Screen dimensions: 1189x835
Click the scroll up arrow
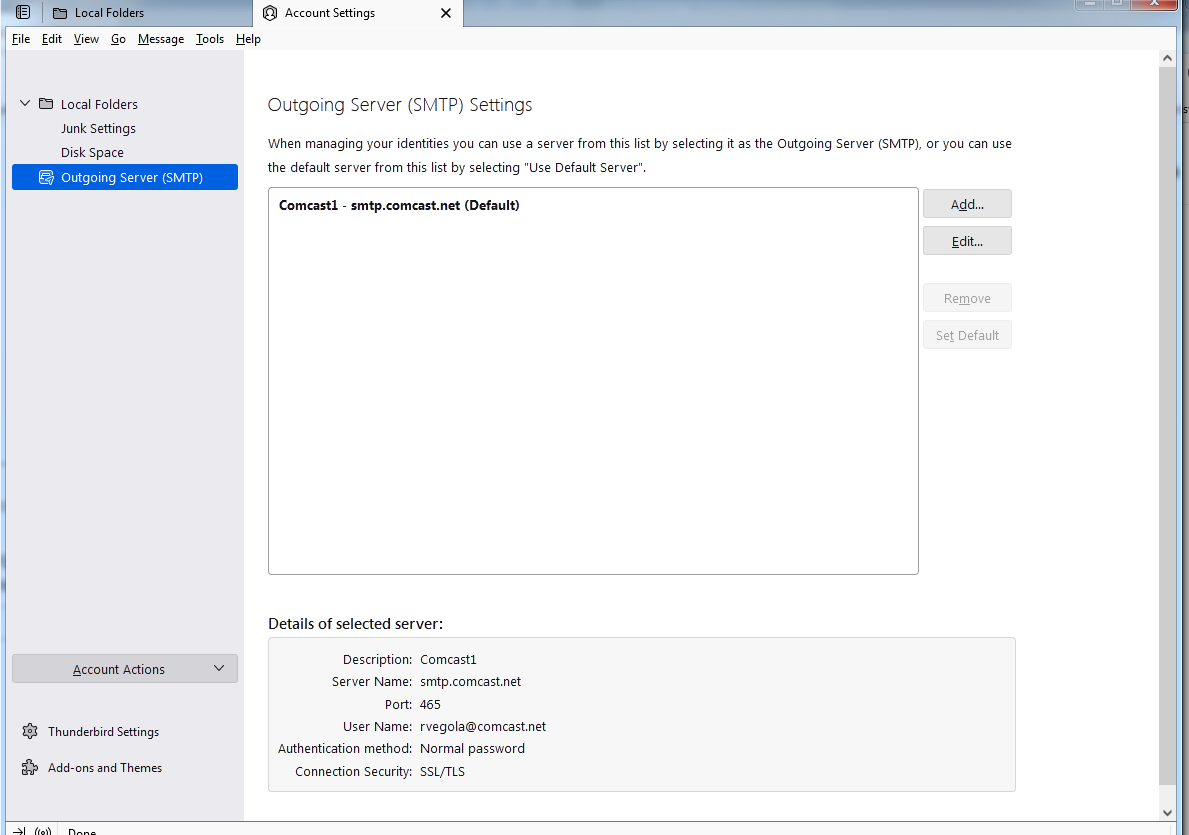tap(1167, 58)
